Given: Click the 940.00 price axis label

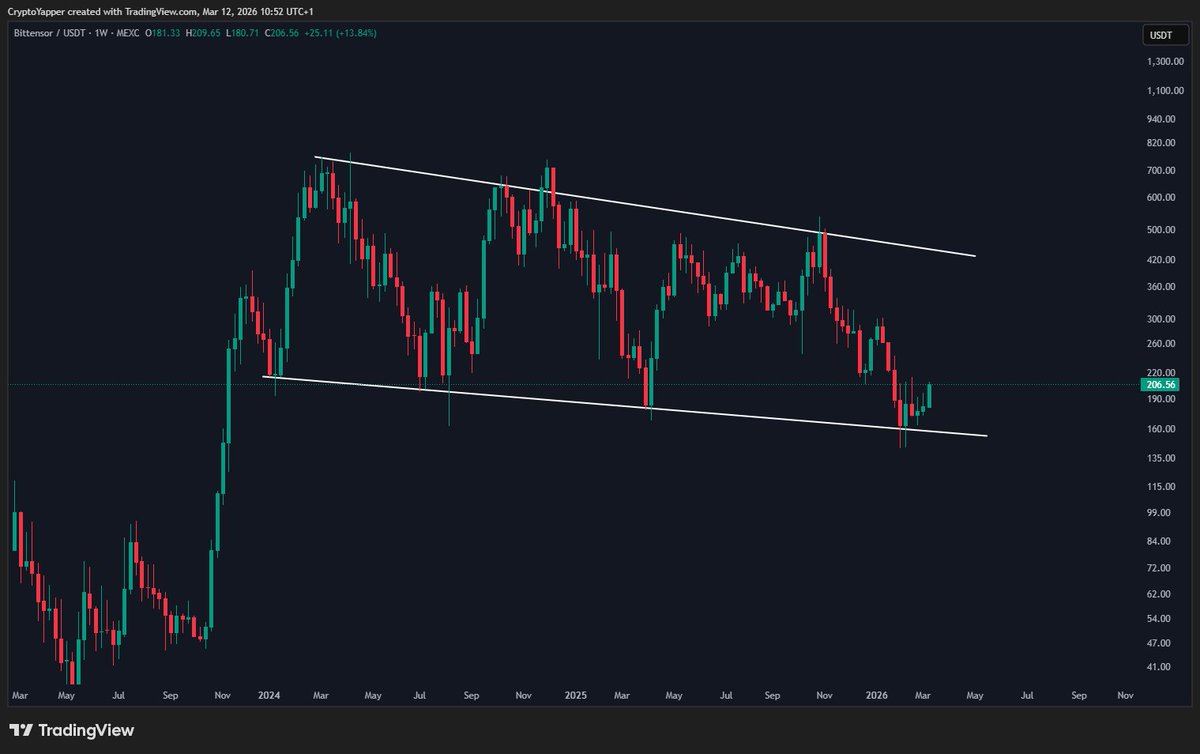Looking at the screenshot, I should click(x=1161, y=119).
